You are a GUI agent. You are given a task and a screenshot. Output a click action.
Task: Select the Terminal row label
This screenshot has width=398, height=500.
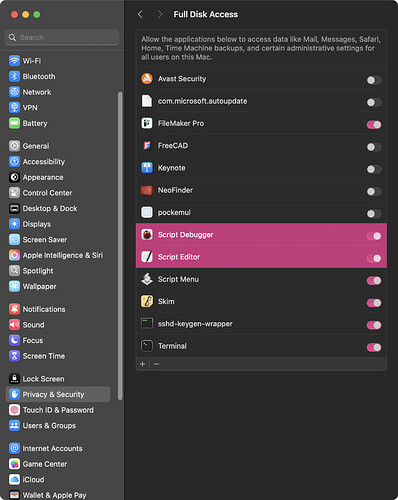[x=172, y=346]
